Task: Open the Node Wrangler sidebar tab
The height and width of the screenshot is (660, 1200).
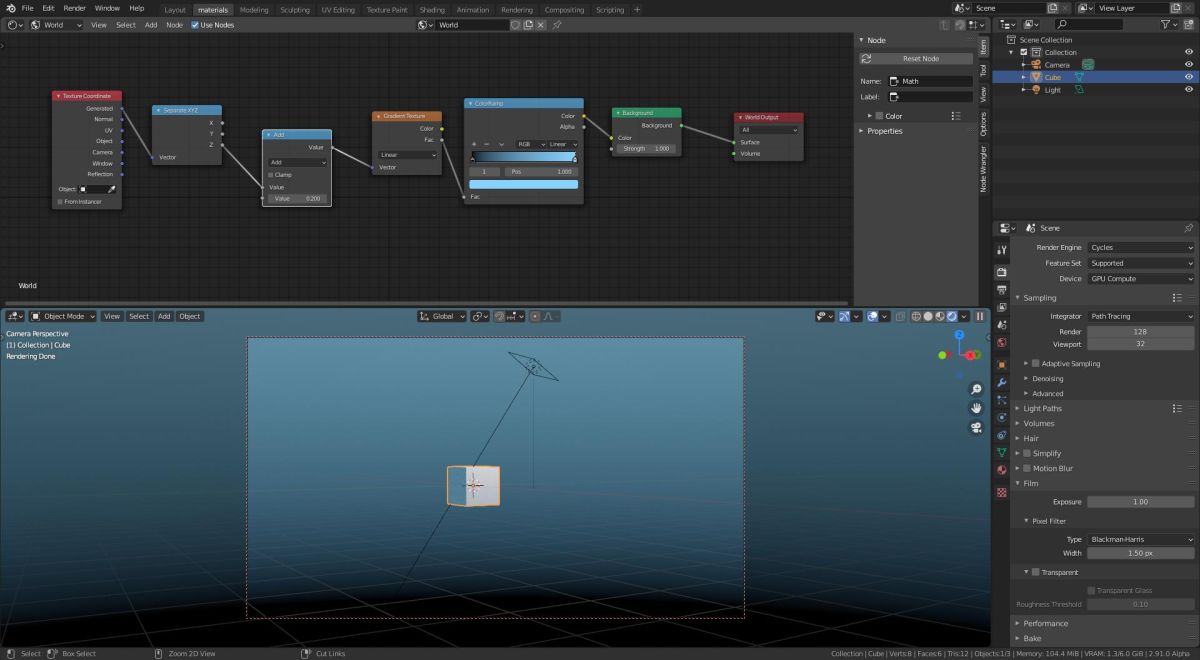Action: [983, 169]
